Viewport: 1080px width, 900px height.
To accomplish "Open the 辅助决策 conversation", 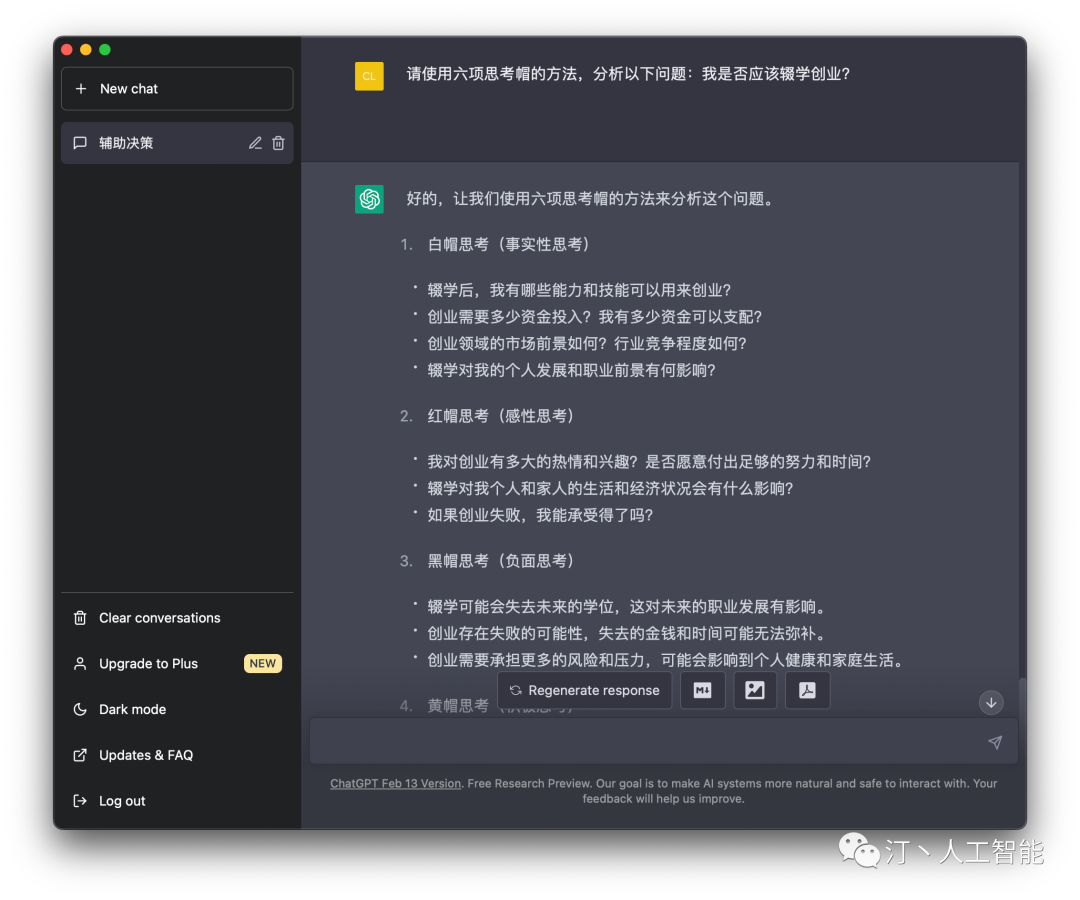I will point(177,143).
